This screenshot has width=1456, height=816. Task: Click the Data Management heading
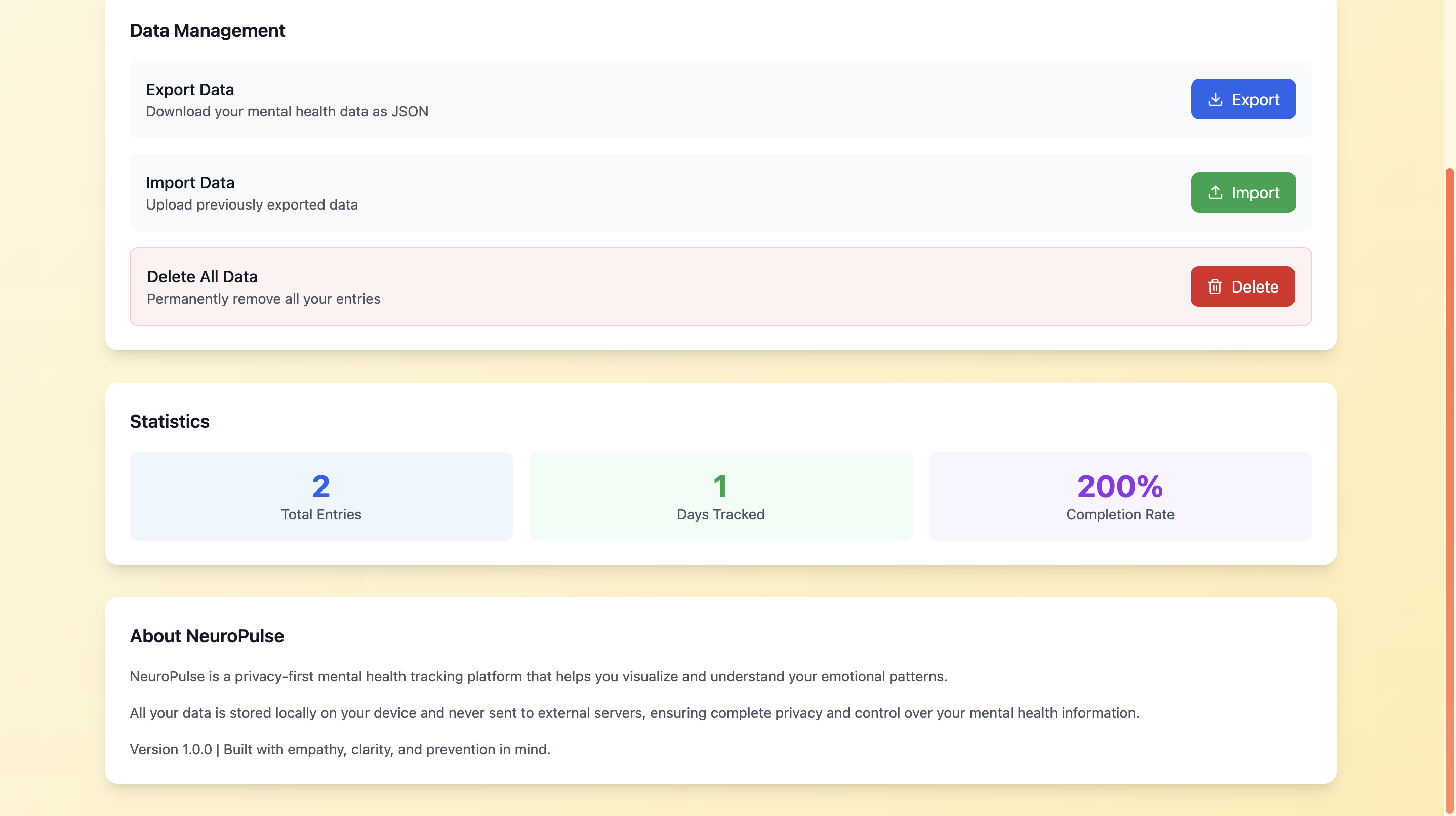[x=208, y=30]
